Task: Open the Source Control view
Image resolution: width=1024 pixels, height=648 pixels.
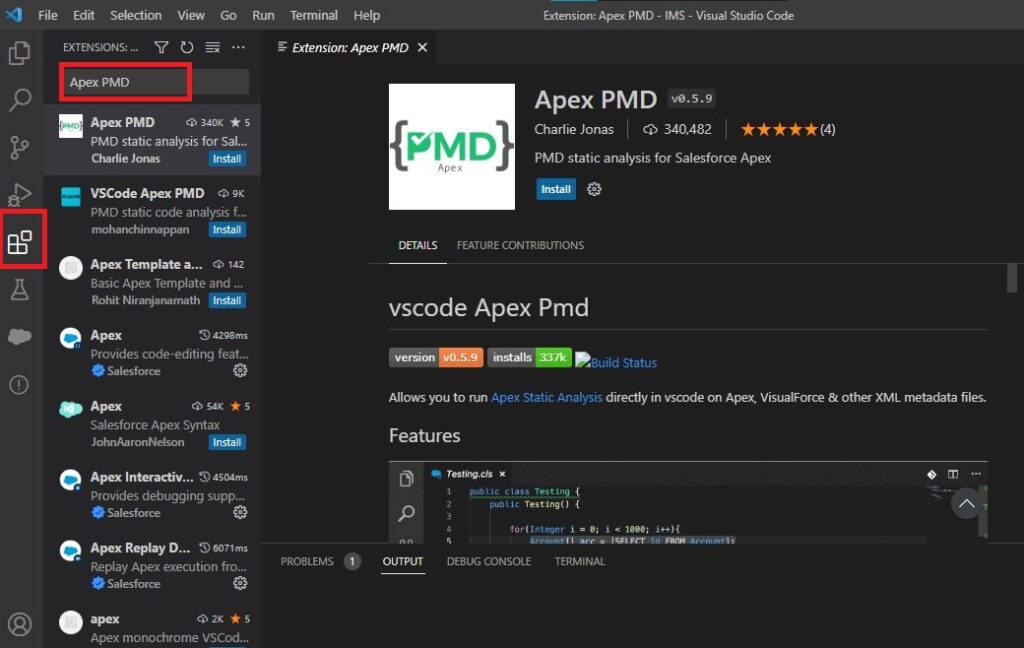Action: click(21, 147)
